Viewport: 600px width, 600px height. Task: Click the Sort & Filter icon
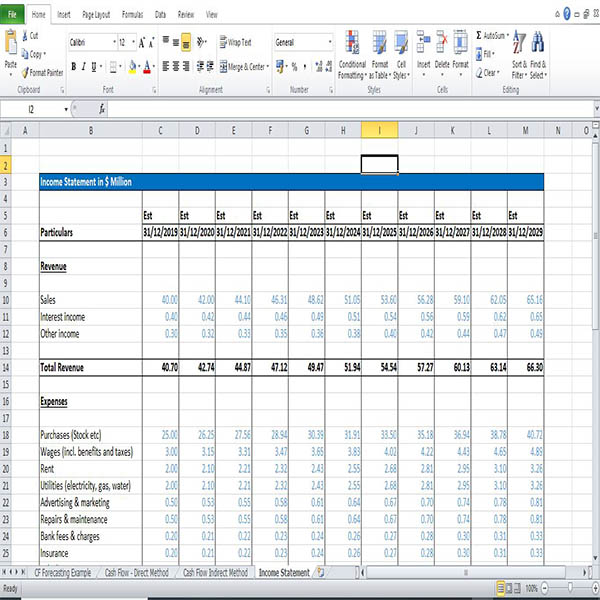pyautogui.click(x=519, y=42)
